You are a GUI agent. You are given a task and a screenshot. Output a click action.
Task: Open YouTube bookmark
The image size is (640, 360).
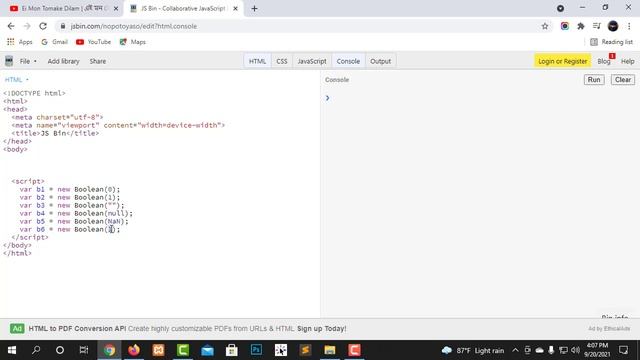point(93,42)
